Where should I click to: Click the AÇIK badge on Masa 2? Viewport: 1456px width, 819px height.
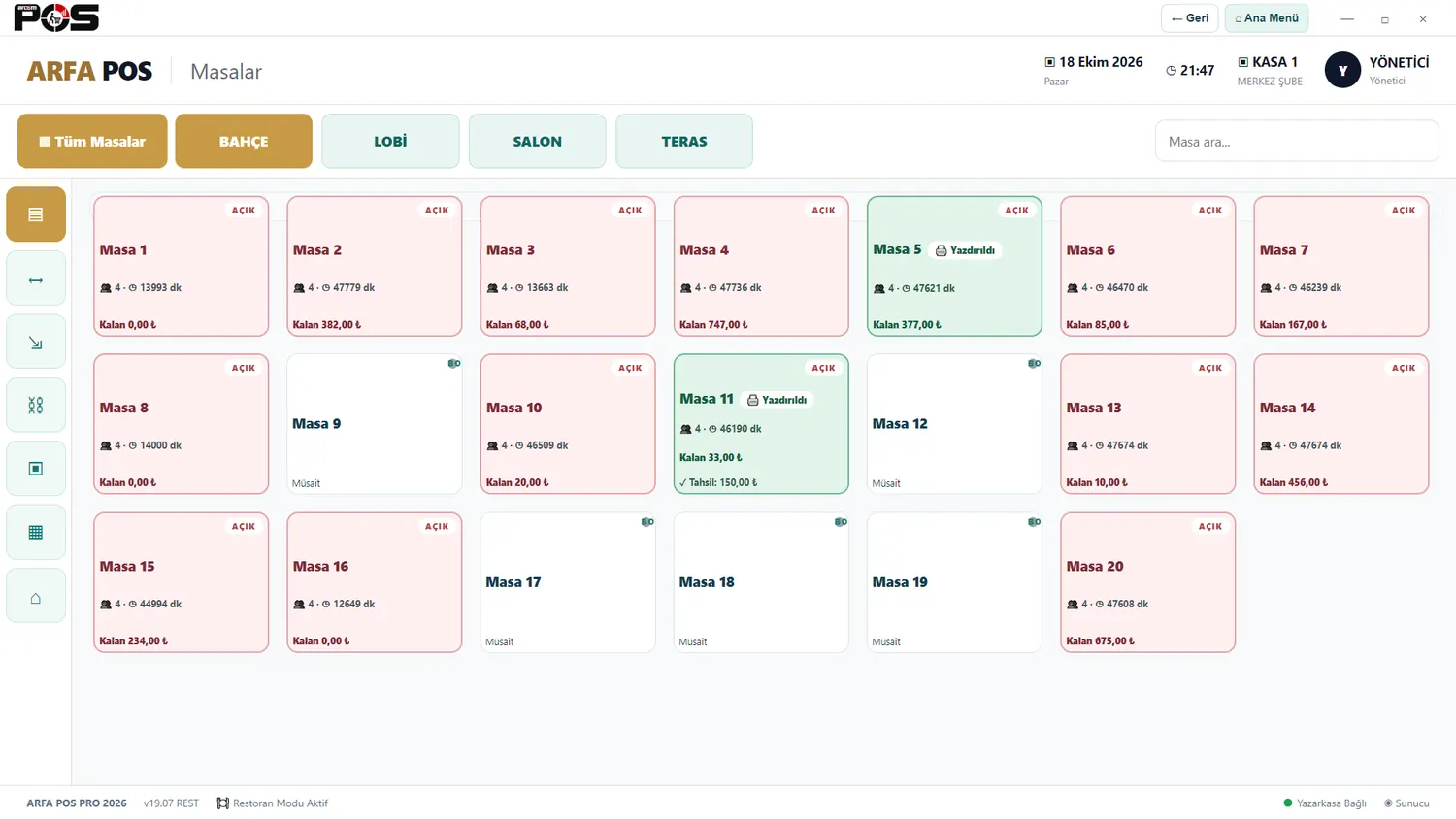[x=437, y=211]
